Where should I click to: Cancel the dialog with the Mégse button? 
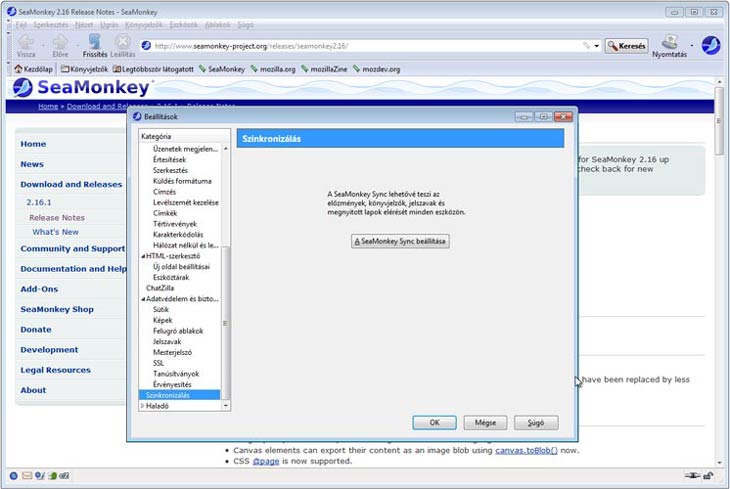[x=485, y=423]
